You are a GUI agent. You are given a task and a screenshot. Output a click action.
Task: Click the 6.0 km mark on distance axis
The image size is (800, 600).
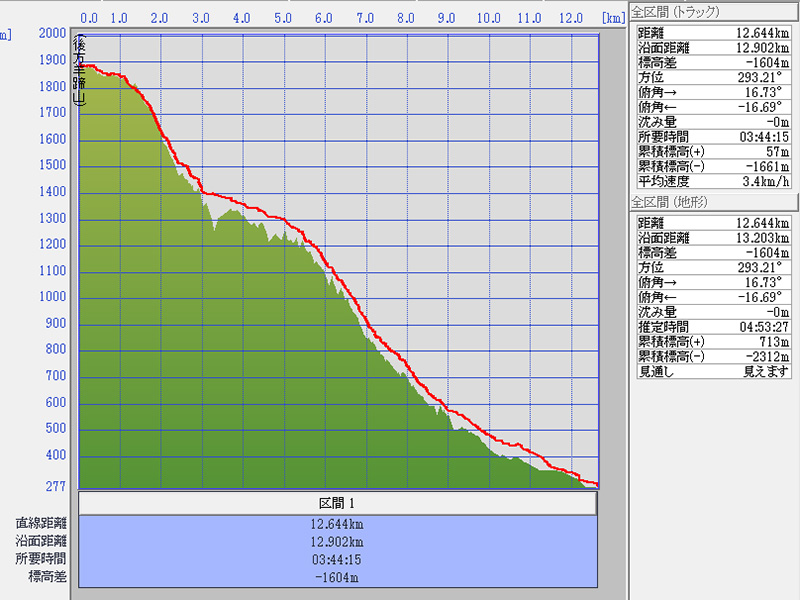[323, 18]
